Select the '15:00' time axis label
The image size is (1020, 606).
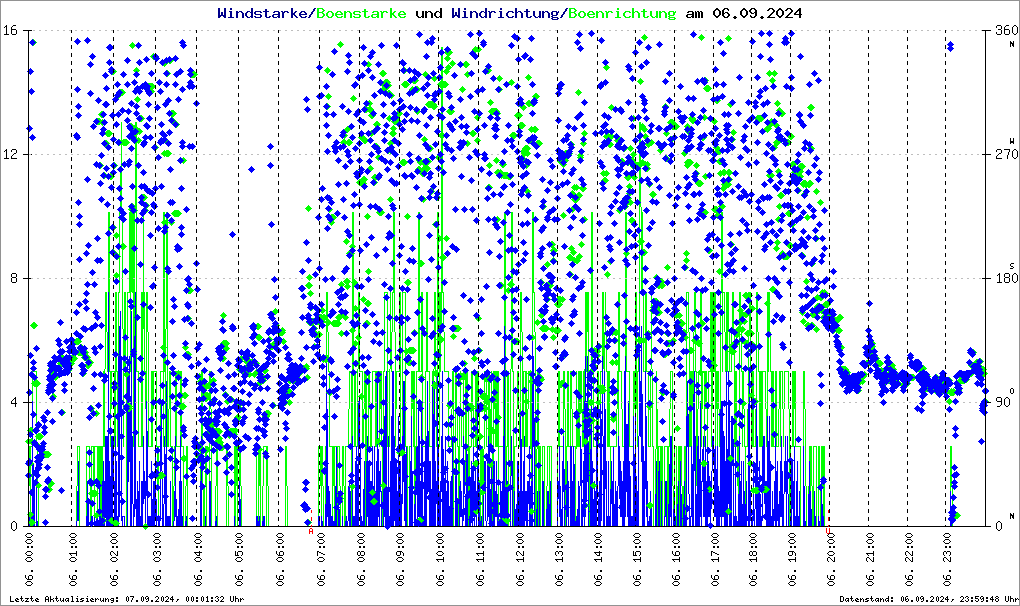(x=638, y=549)
